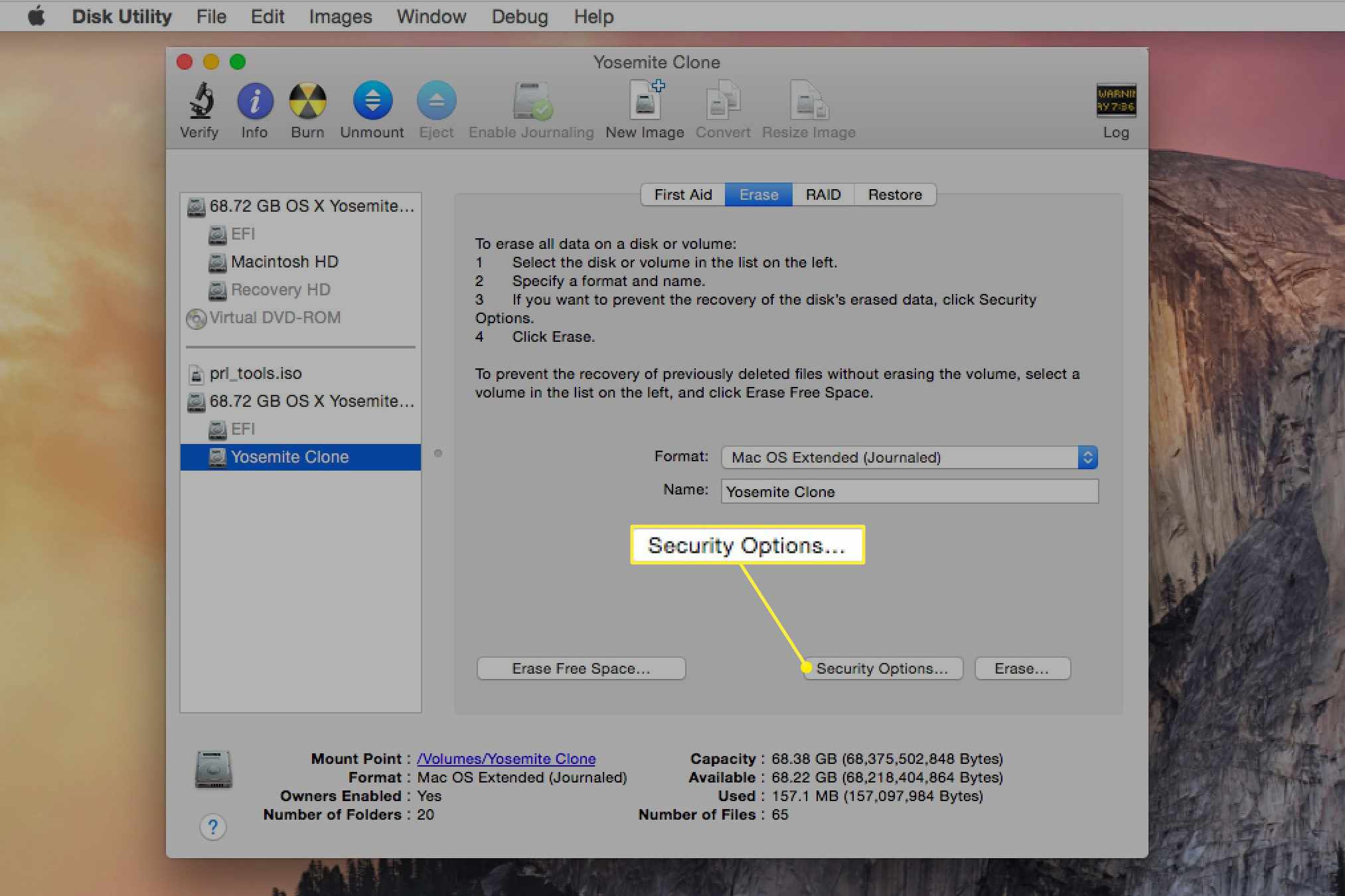Select the Yosemite Clone volume in sidebar
The height and width of the screenshot is (896, 1345).
click(301, 457)
